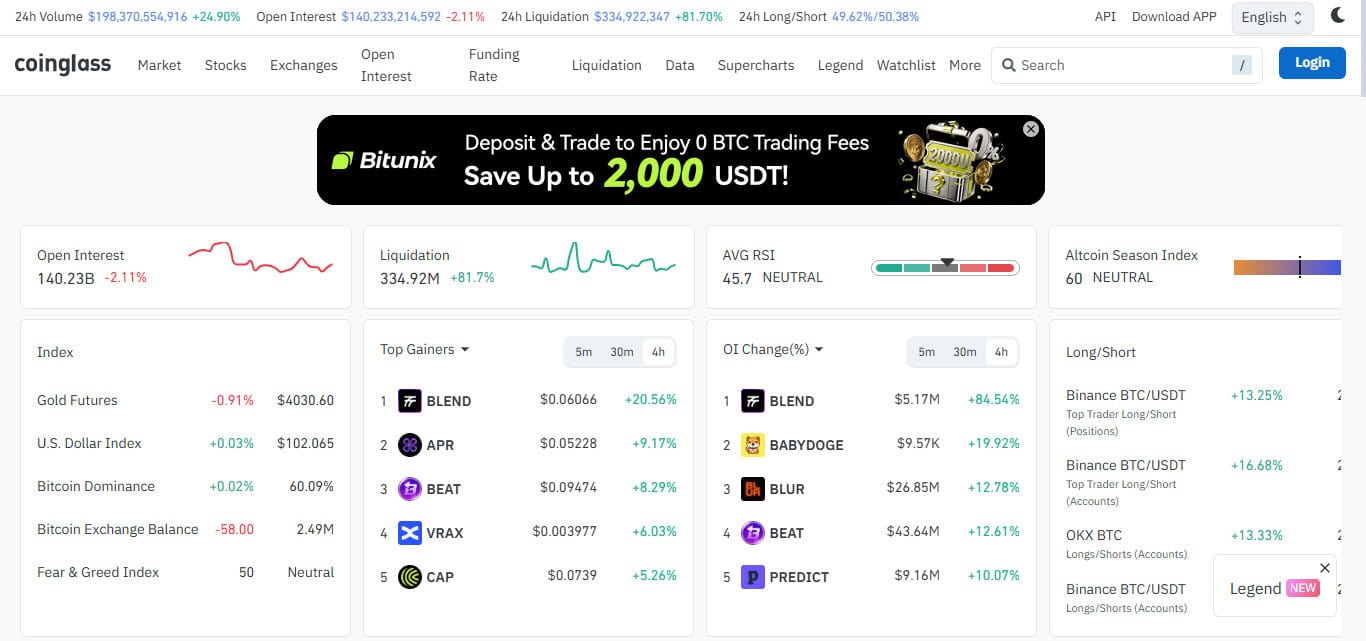Screen dimensions: 1366x641
Task: Click the APR coin icon
Action: point(409,445)
